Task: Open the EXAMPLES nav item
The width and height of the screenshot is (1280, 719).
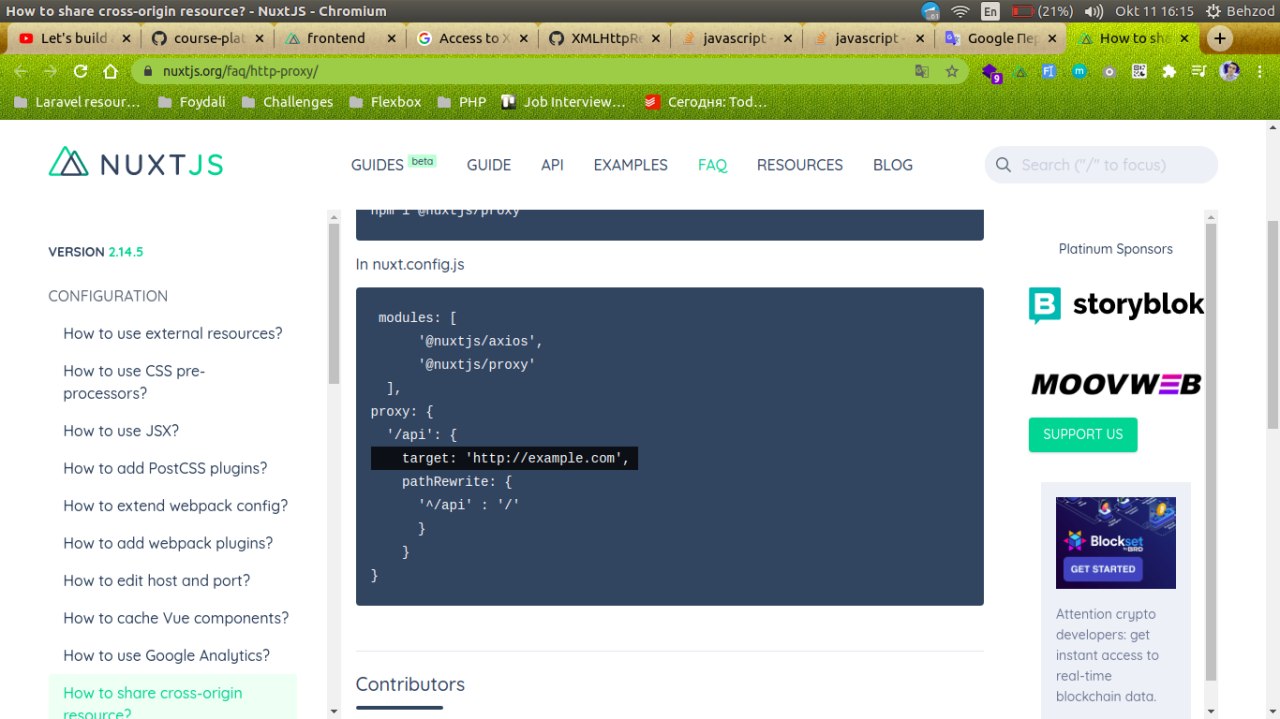Action: [631, 165]
